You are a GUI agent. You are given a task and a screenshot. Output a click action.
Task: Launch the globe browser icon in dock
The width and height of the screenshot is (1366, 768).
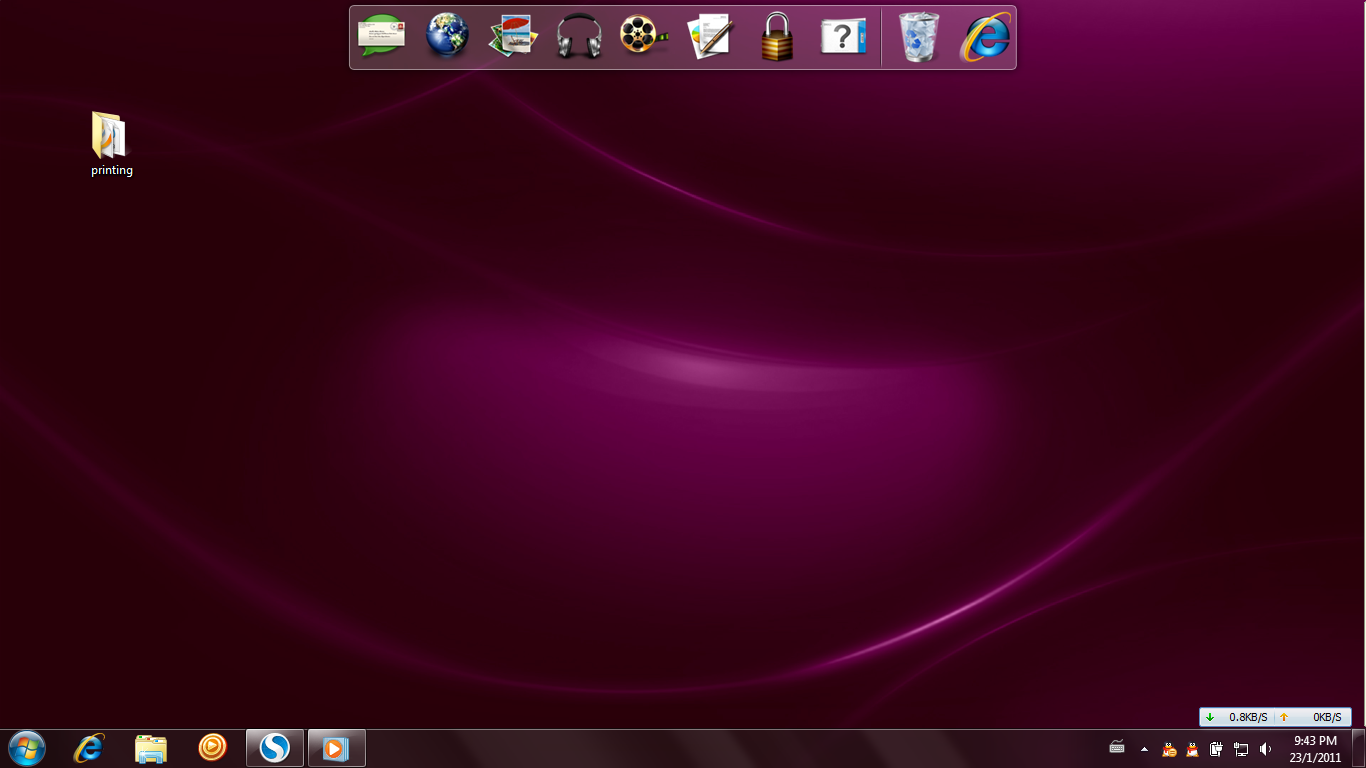click(447, 36)
